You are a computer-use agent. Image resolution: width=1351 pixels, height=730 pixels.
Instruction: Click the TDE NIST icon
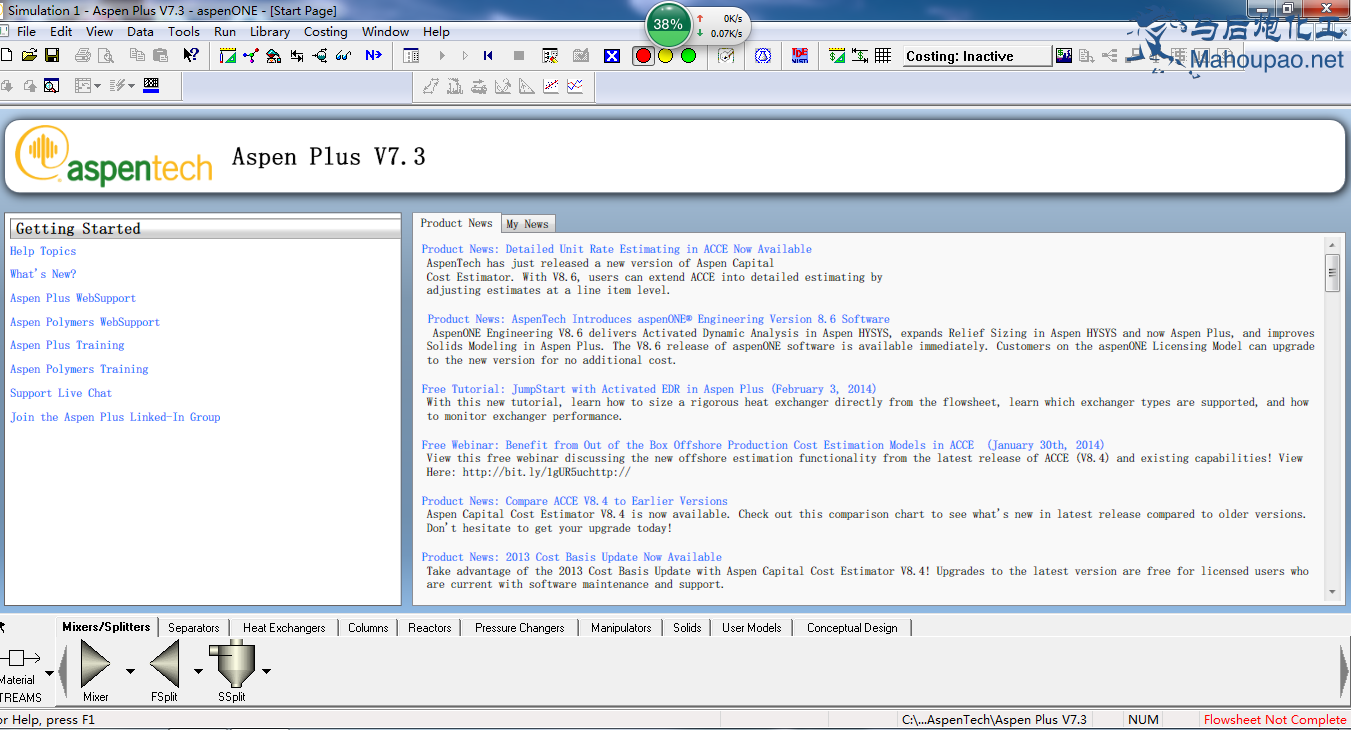tap(800, 56)
